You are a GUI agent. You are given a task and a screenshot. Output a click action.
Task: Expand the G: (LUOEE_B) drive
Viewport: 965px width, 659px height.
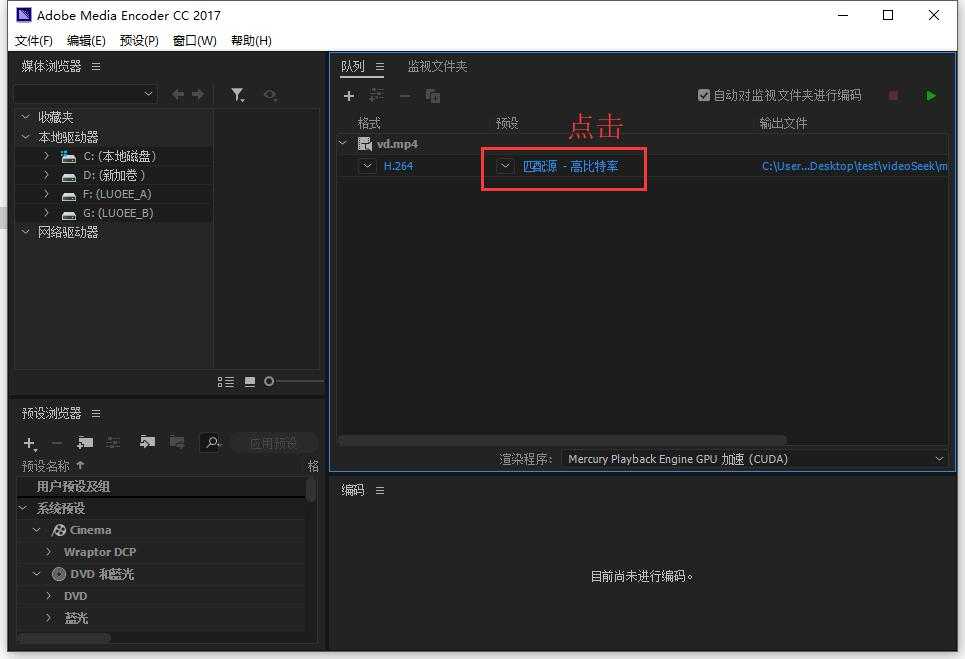(x=46, y=213)
